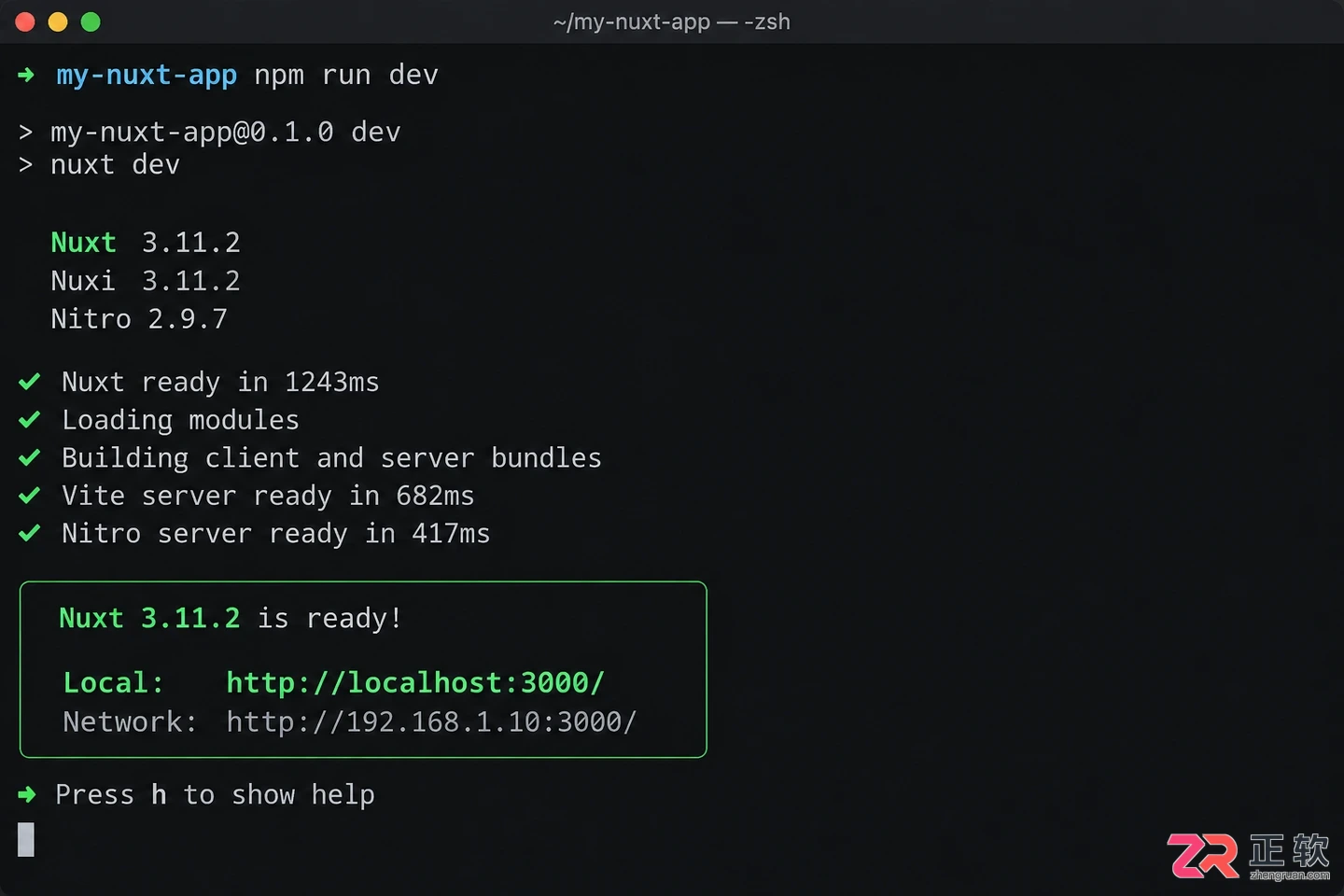1344x896 pixels.
Task: Select the text 'Vite server ready in 682ms'
Action: (x=268, y=497)
